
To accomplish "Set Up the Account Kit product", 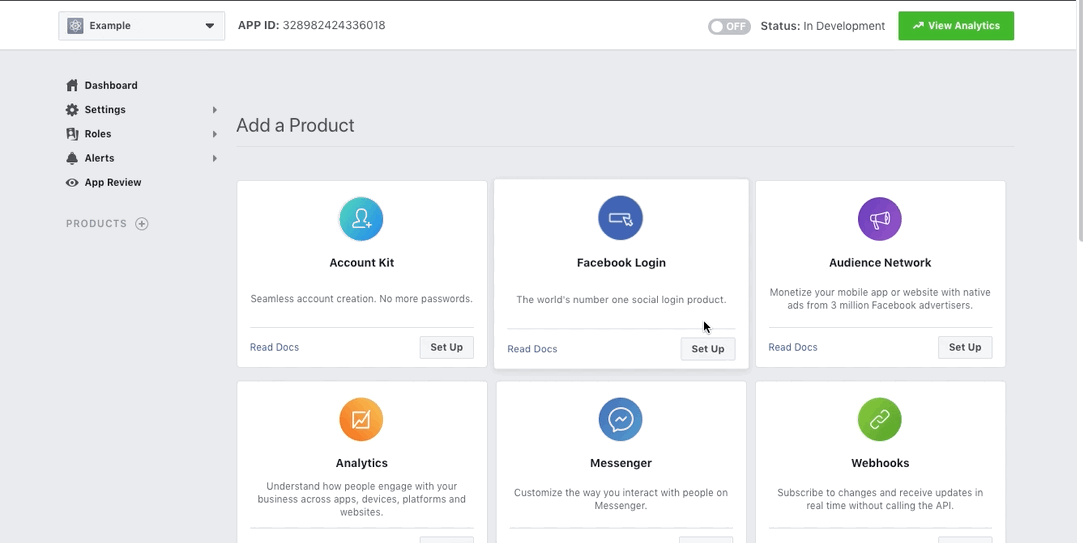I will [x=446, y=347].
